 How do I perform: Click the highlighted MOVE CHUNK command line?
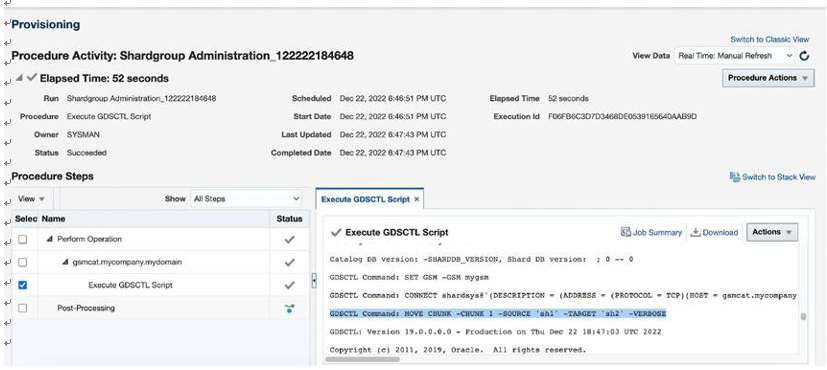pos(498,314)
